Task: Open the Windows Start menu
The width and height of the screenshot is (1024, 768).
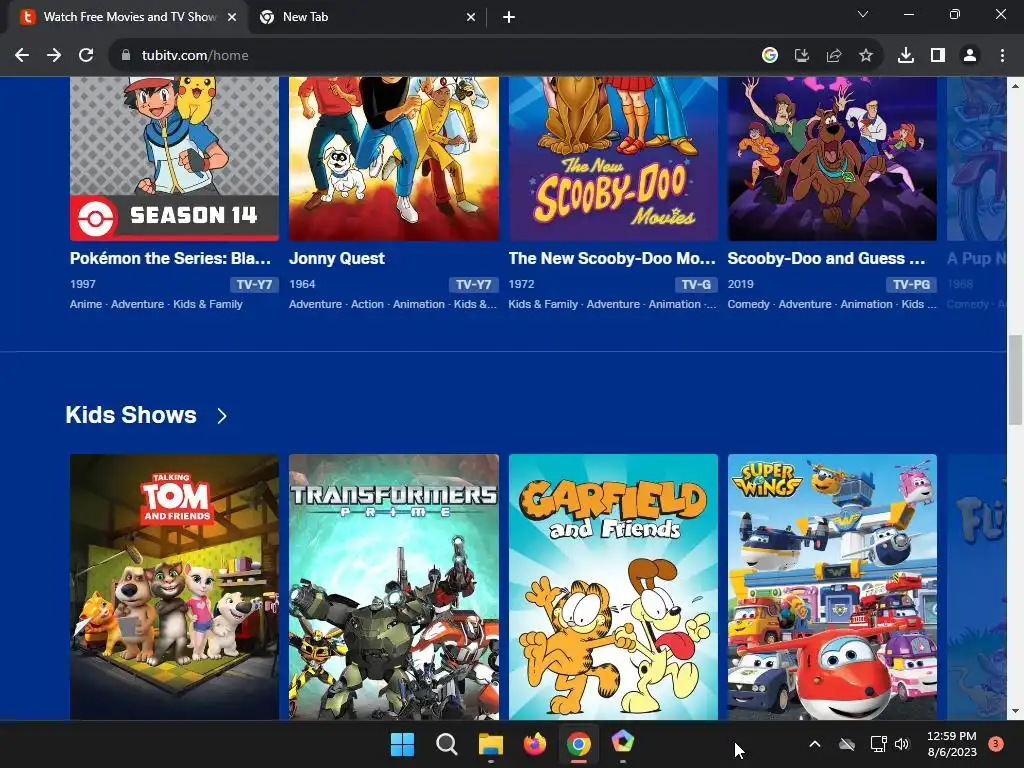Action: tap(402, 744)
